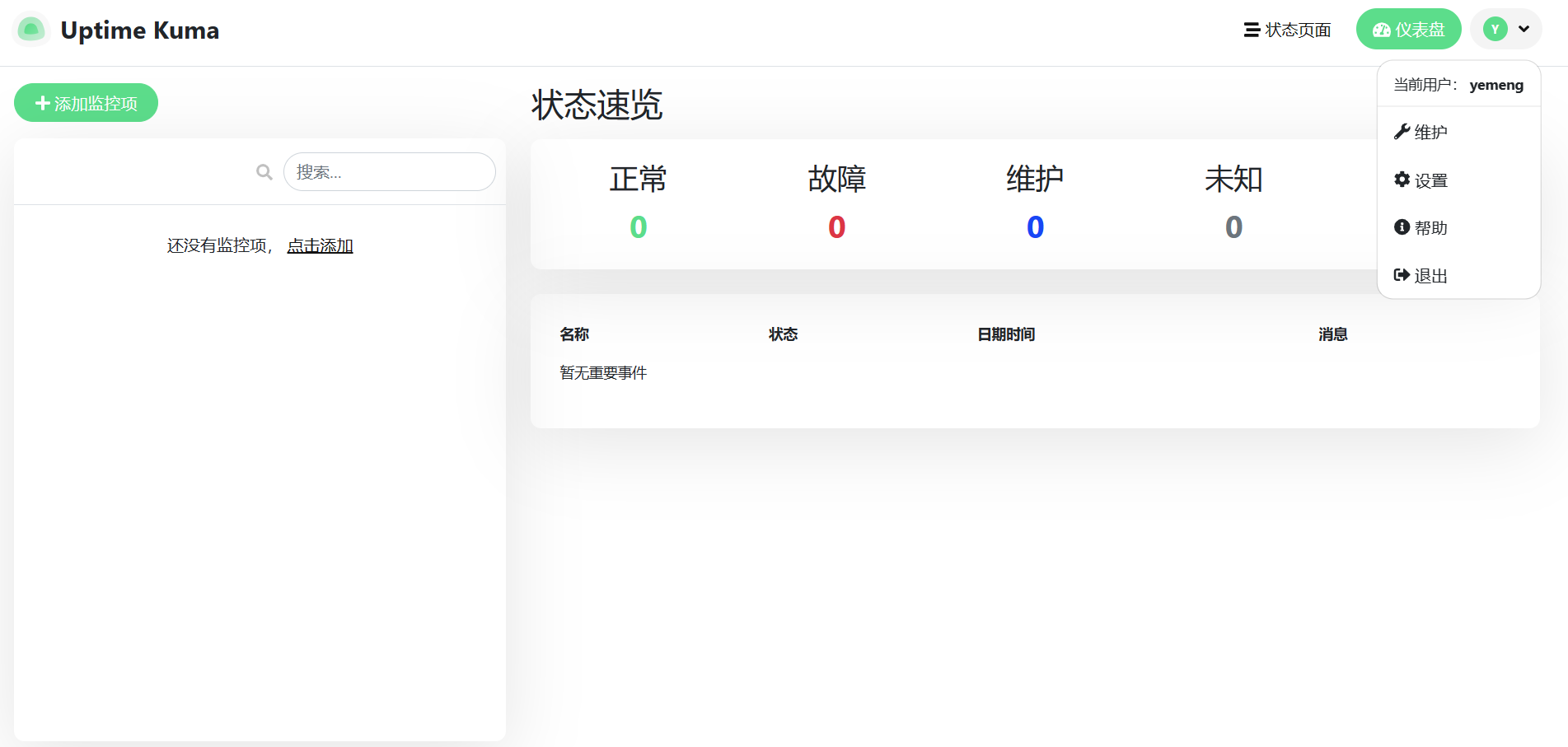Image resolution: width=1568 pixels, height=747 pixels.
Task: Click the gauge icon in 仪表盘 button
Action: 1381,30
